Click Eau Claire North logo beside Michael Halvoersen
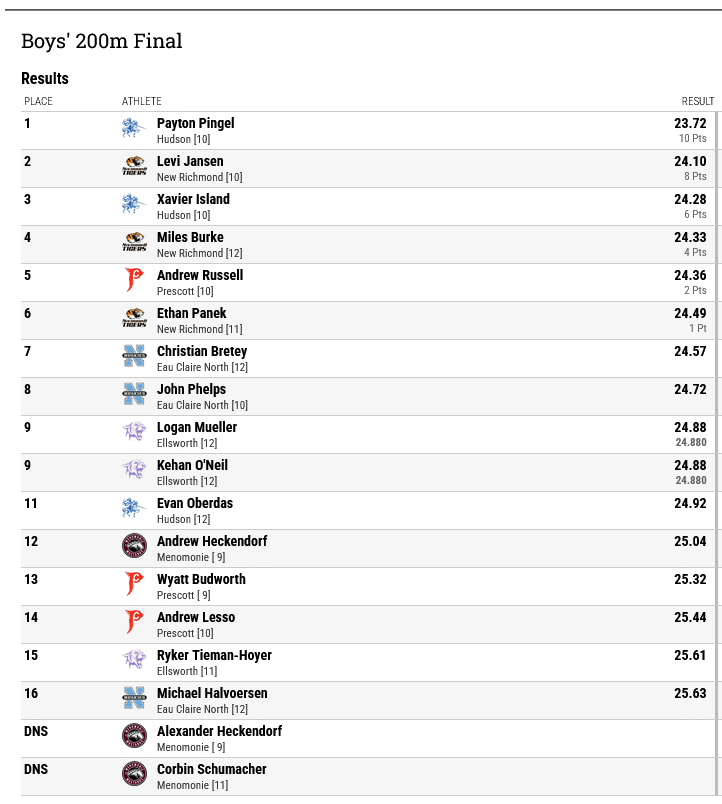The width and height of the screenshot is (722, 804). (134, 698)
